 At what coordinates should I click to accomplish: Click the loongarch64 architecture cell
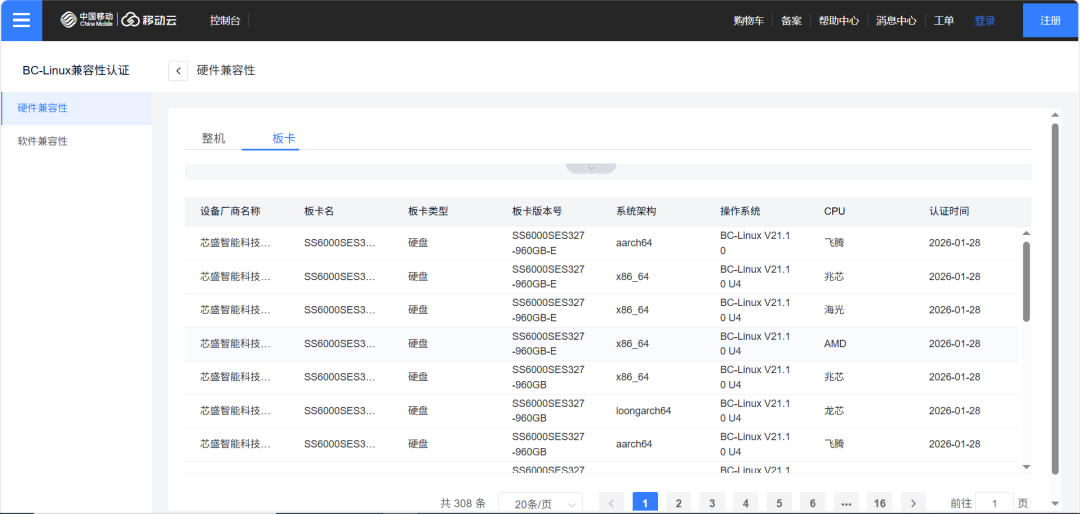coord(643,411)
